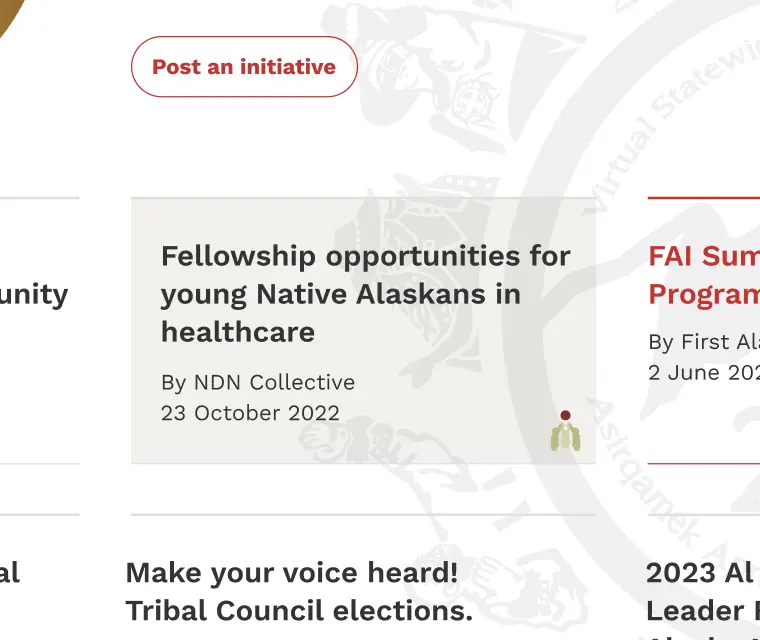Click the red top border of FAI card

point(704,198)
